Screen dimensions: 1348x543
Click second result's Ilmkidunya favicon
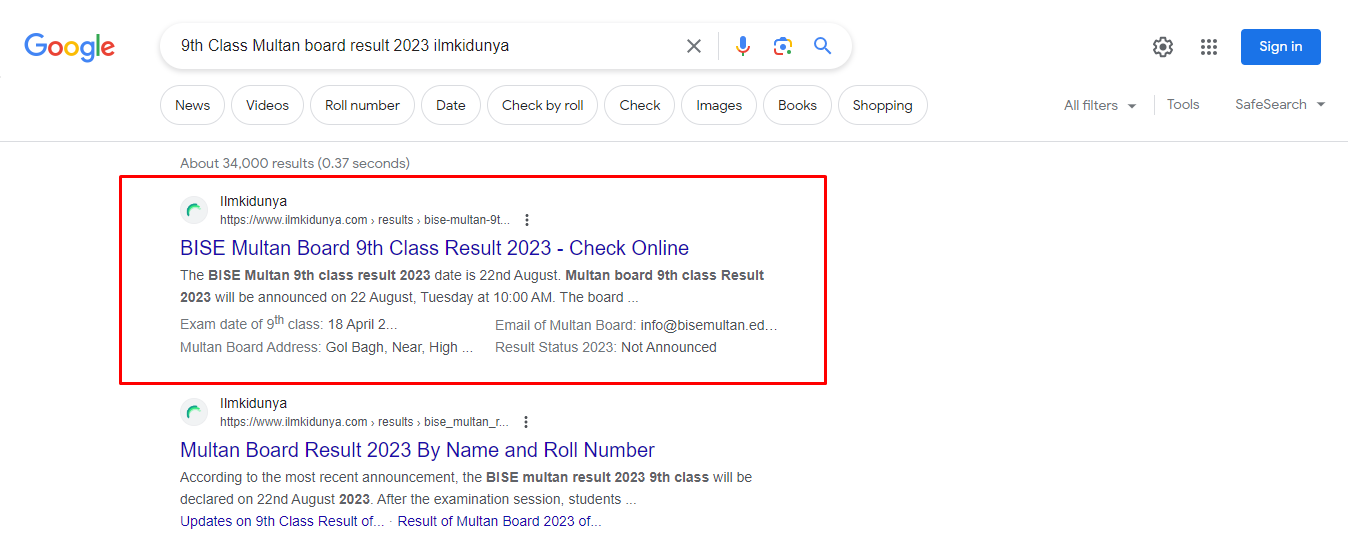(194, 412)
